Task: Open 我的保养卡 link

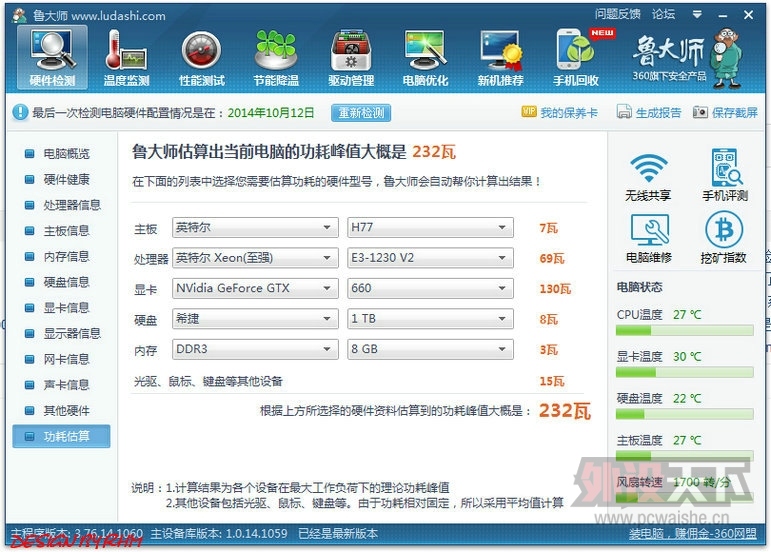Action: click(569, 113)
